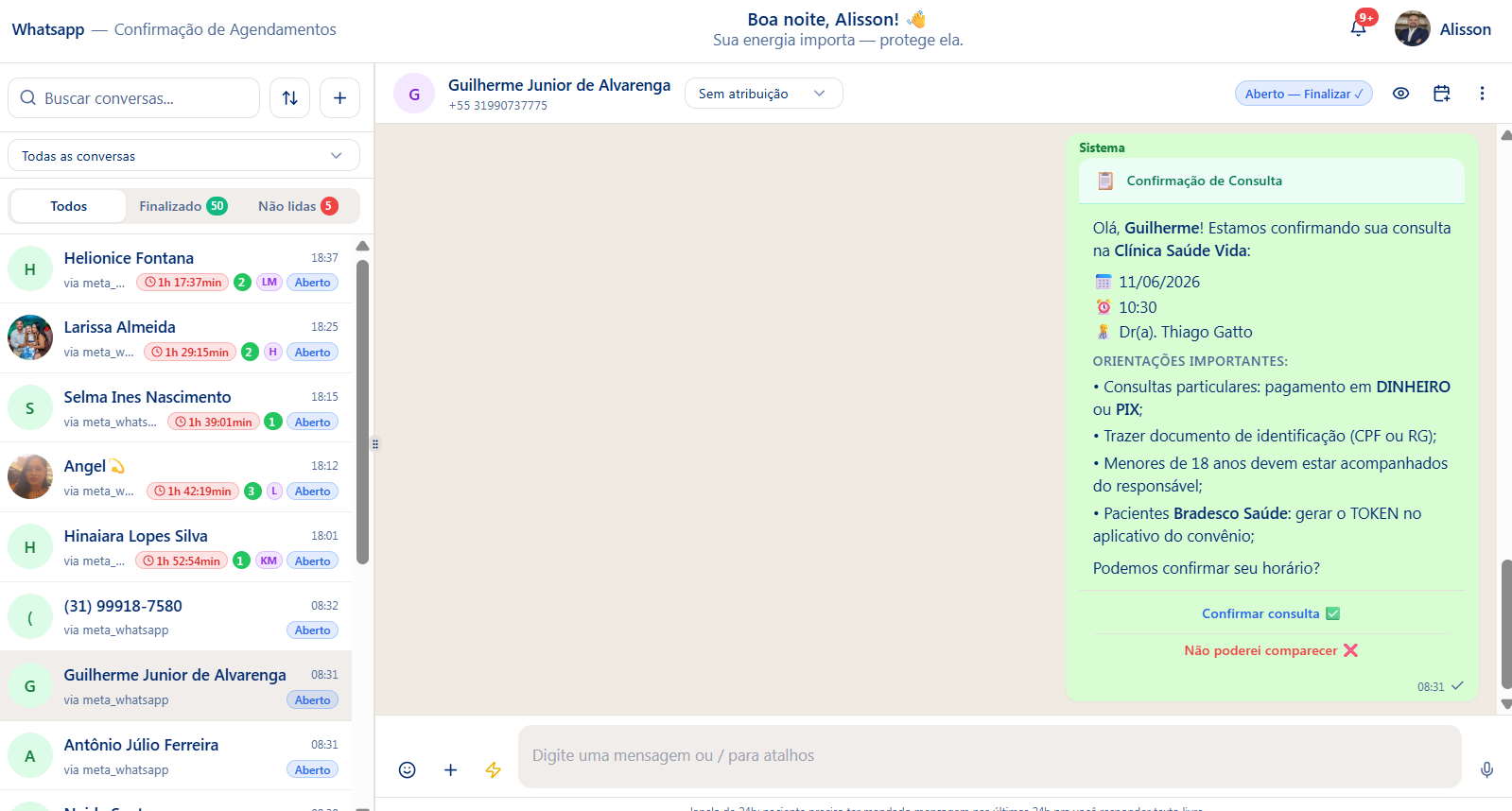Click Aberto status on Helionice Fontana
The image size is (1512, 811).
point(312,283)
